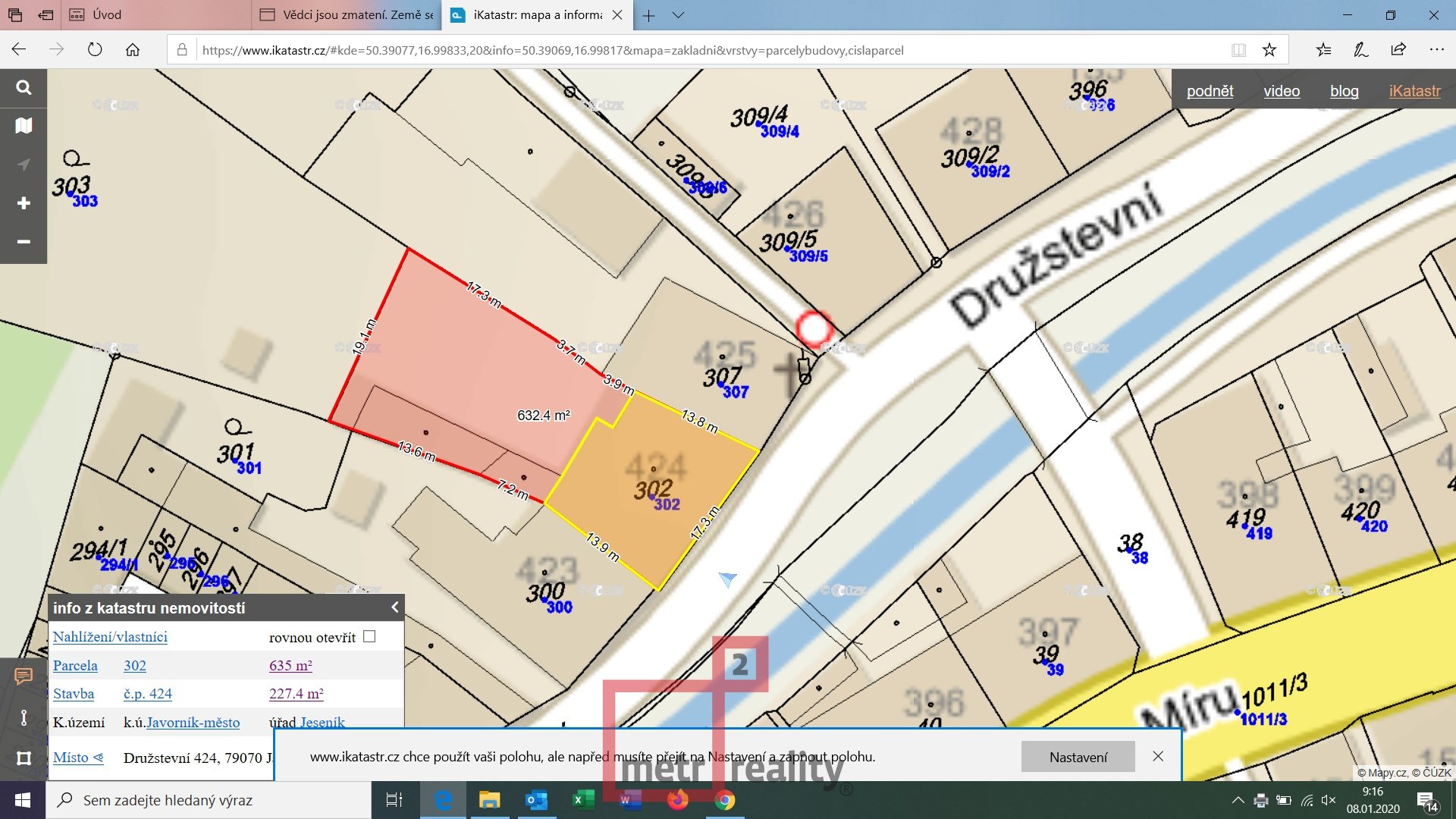Share the Místo location link
Image resolution: width=1456 pixels, height=819 pixels.
point(78,758)
